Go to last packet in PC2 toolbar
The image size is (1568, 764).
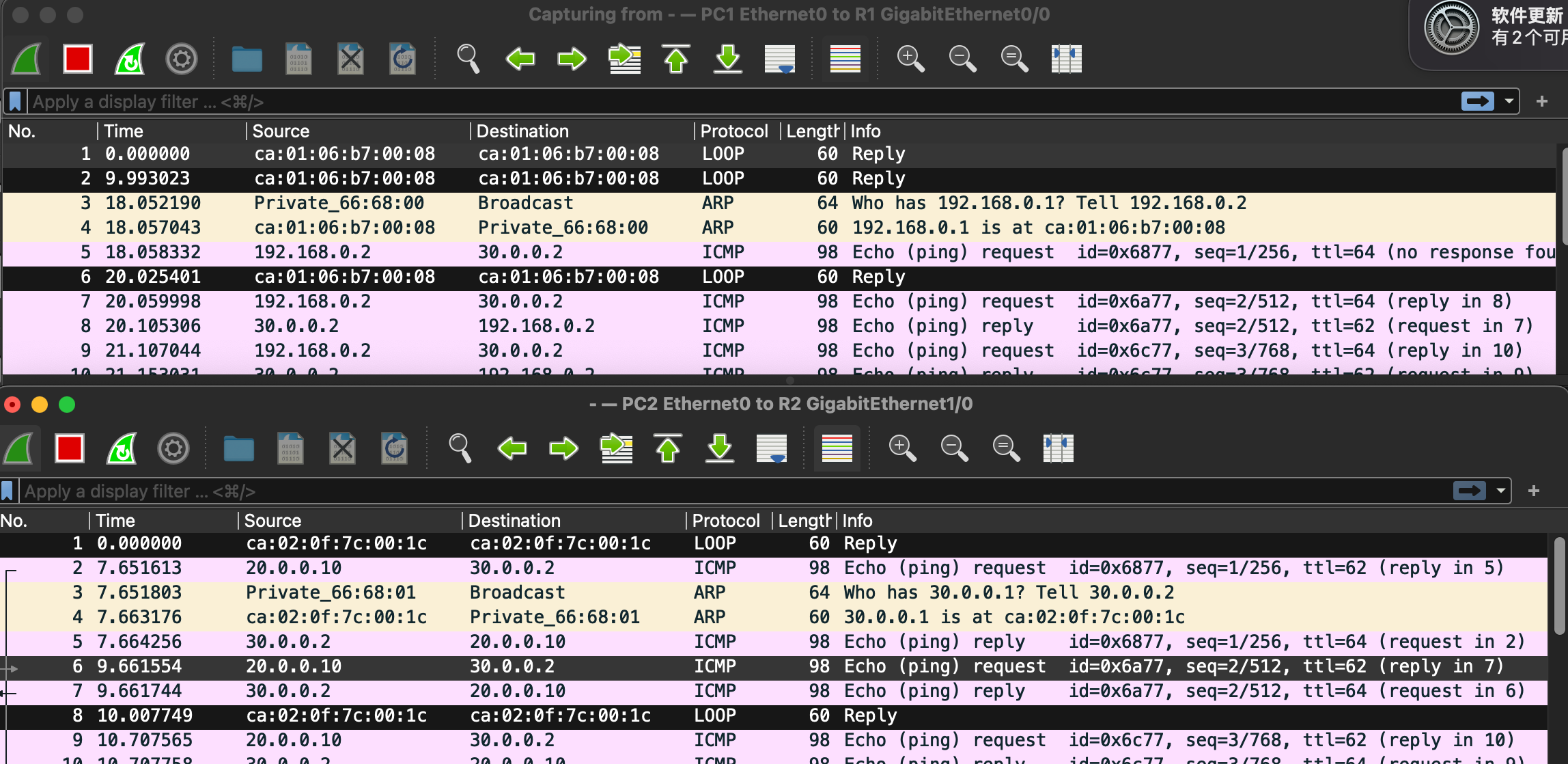720,449
